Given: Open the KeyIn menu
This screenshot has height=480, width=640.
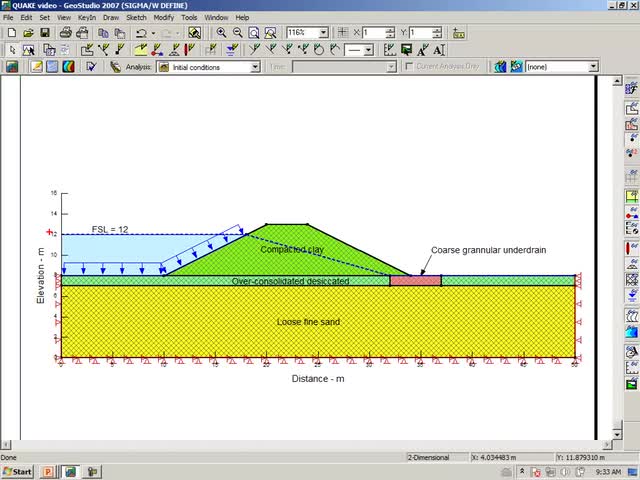Looking at the screenshot, I should [87, 17].
